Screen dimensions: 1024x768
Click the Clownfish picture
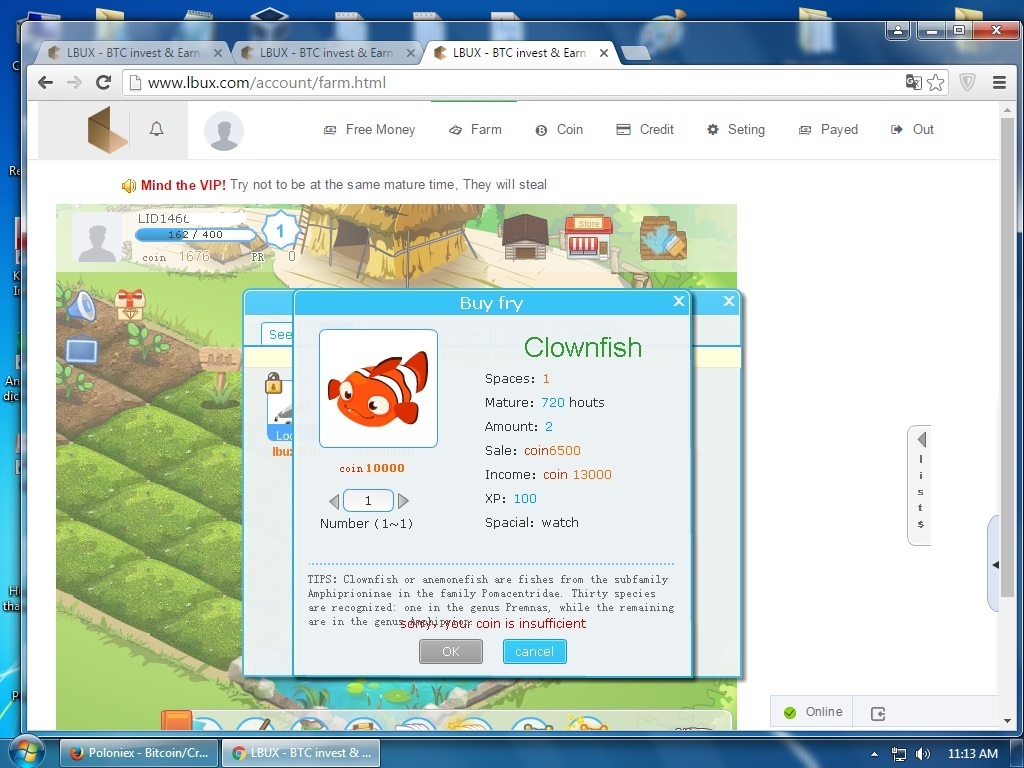(x=378, y=389)
